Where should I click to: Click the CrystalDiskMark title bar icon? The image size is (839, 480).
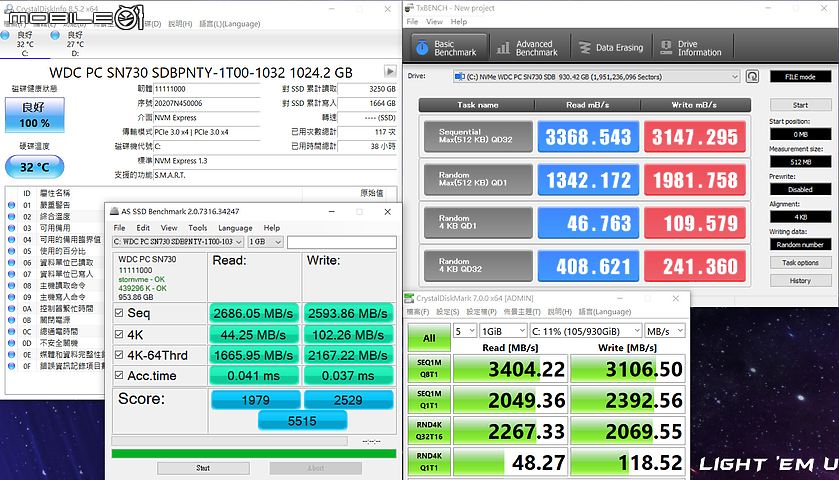tap(409, 298)
